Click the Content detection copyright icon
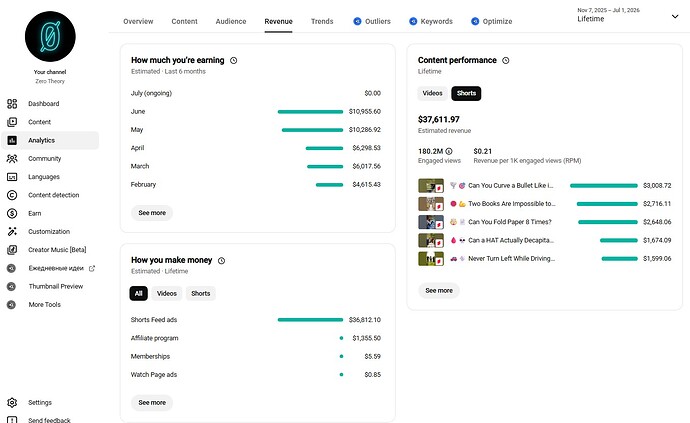690x423 pixels. [12, 195]
